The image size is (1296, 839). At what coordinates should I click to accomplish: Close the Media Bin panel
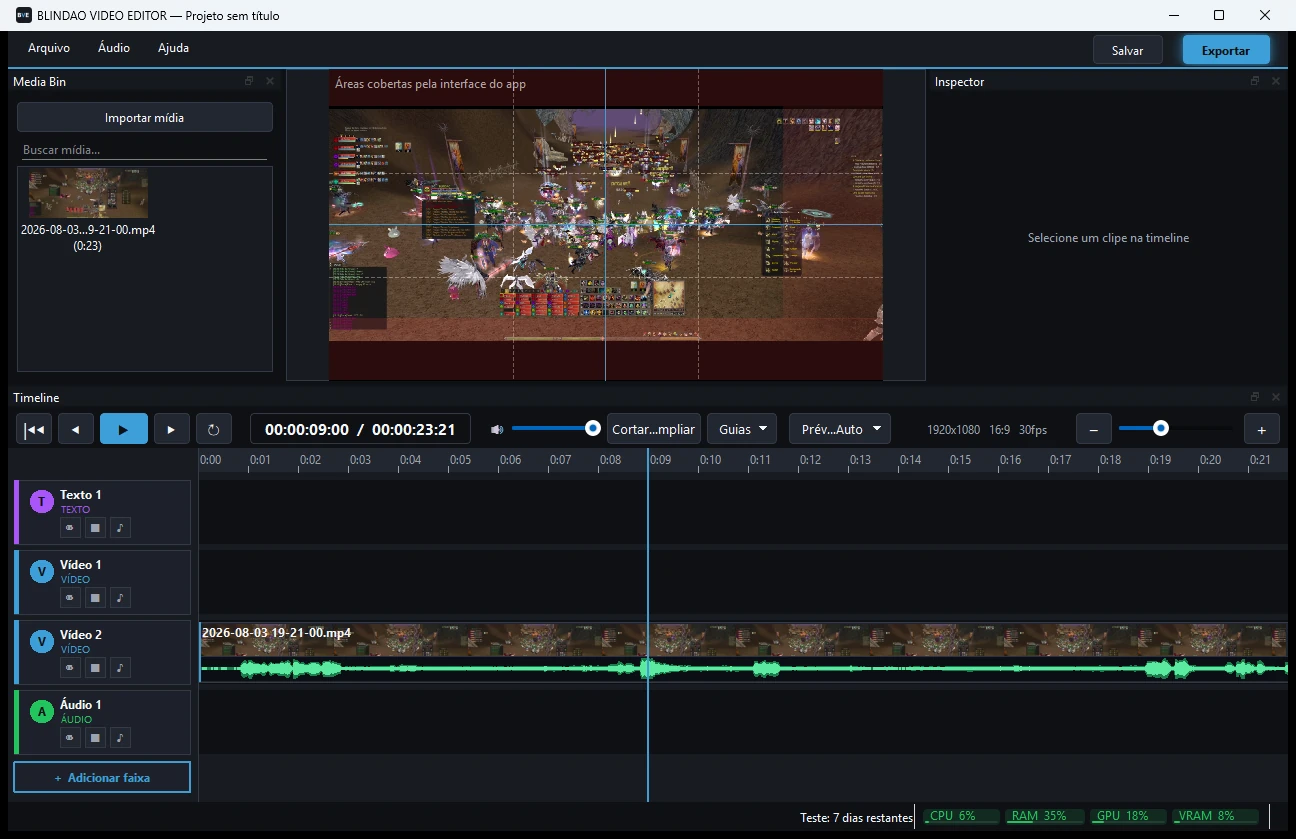(269, 81)
